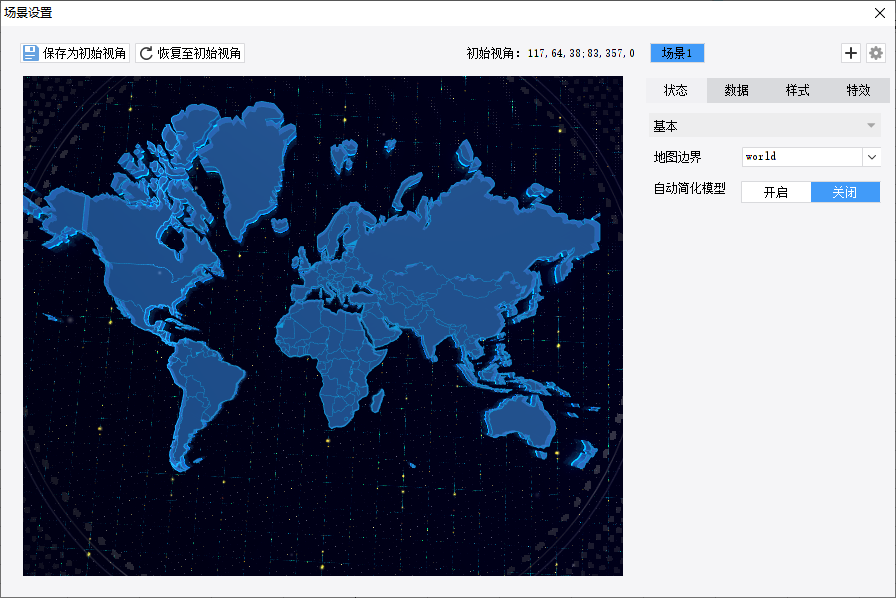Switch to the 状态 tab
This screenshot has width=896, height=598.
(676, 90)
